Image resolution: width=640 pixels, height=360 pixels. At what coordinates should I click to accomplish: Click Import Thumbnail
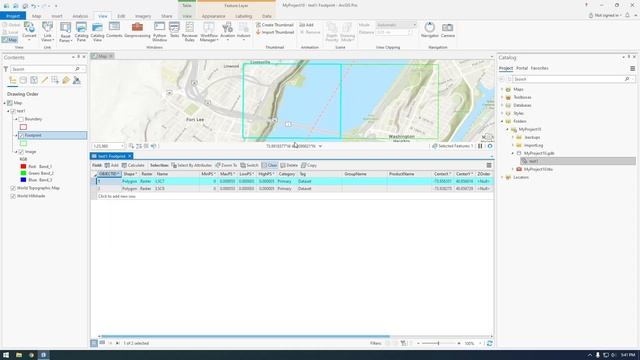coord(275,32)
